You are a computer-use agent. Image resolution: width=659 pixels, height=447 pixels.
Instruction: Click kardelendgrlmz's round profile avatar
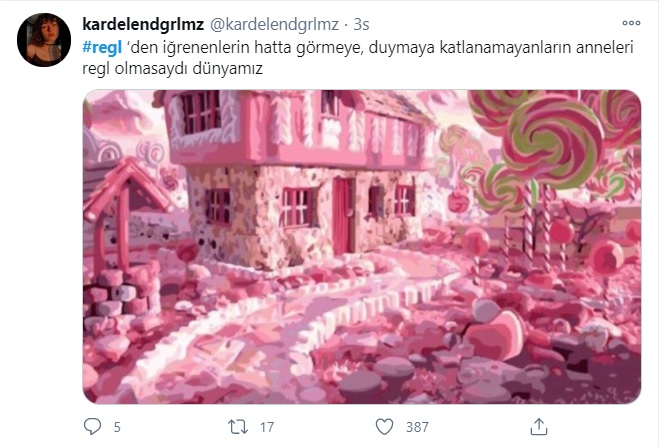tap(44, 40)
